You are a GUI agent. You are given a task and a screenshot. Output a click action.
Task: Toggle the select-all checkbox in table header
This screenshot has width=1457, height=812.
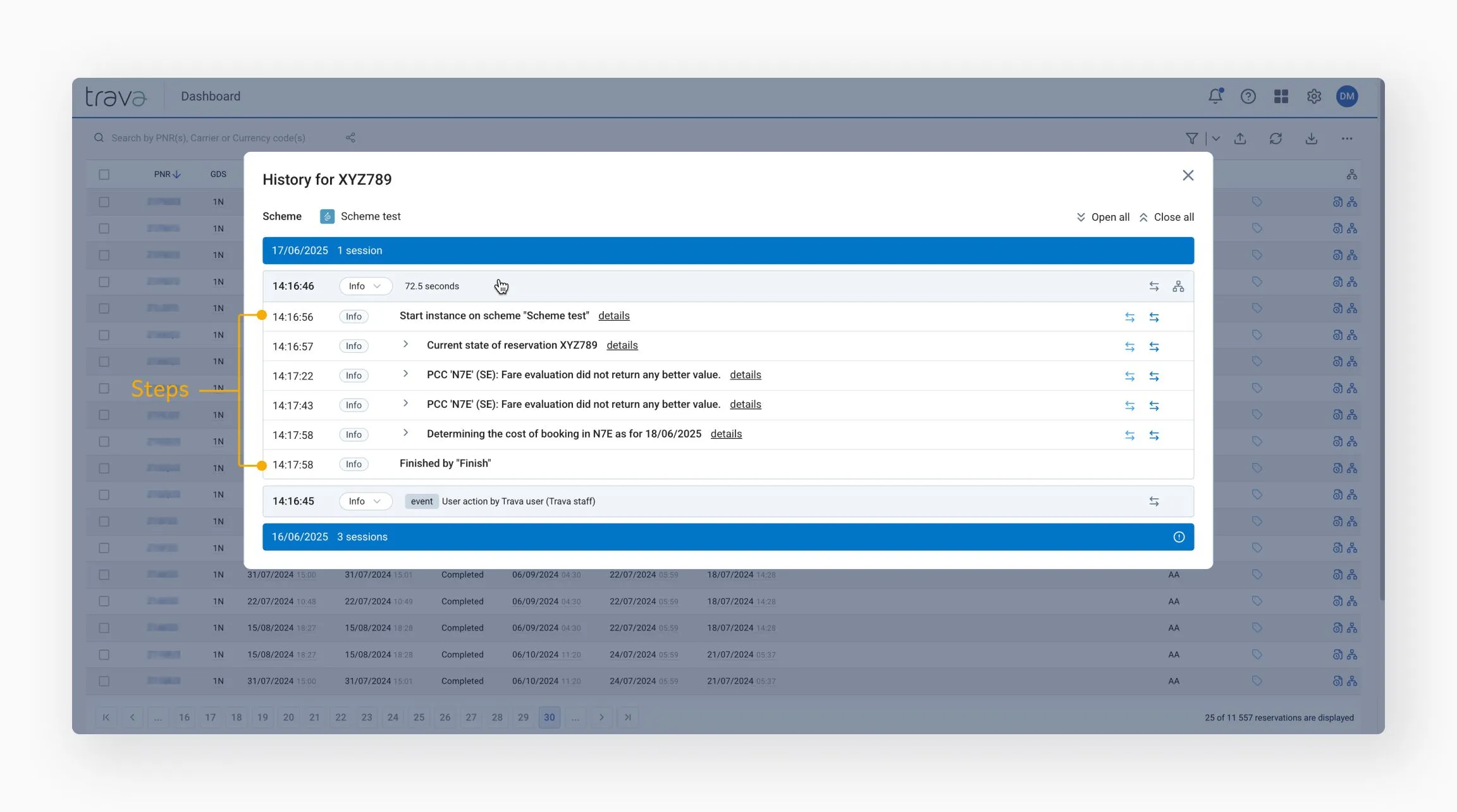[104, 175]
